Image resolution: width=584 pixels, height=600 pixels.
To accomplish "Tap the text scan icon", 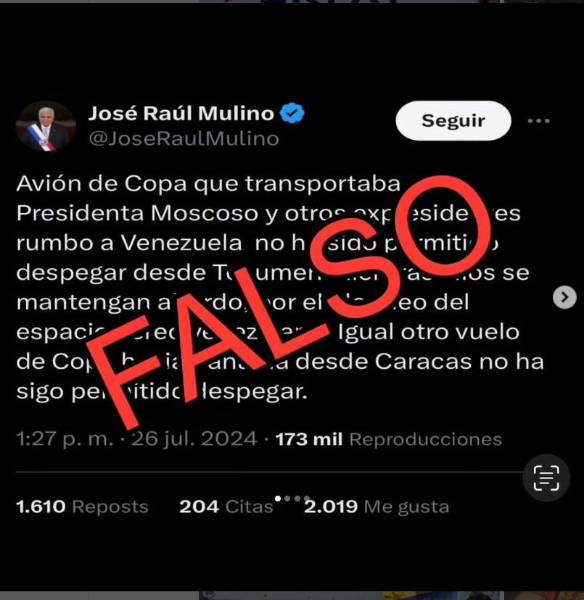I will (x=546, y=478).
